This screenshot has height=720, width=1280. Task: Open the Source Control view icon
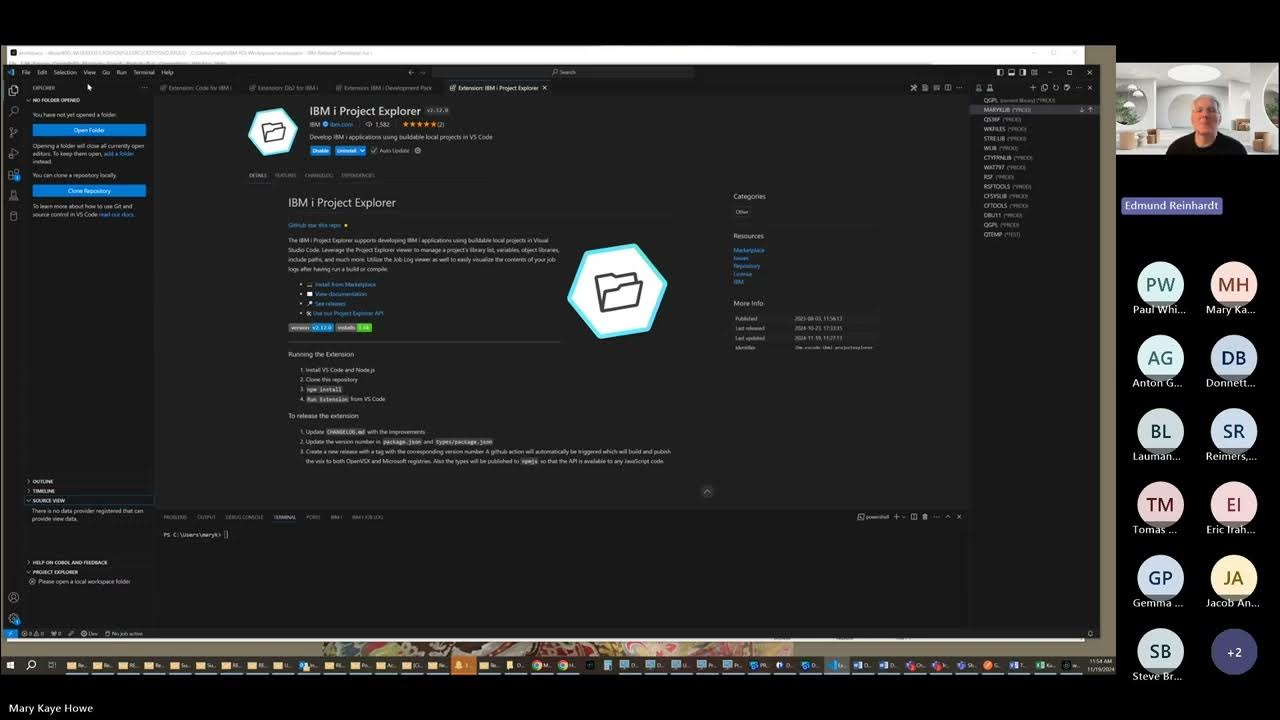13,132
